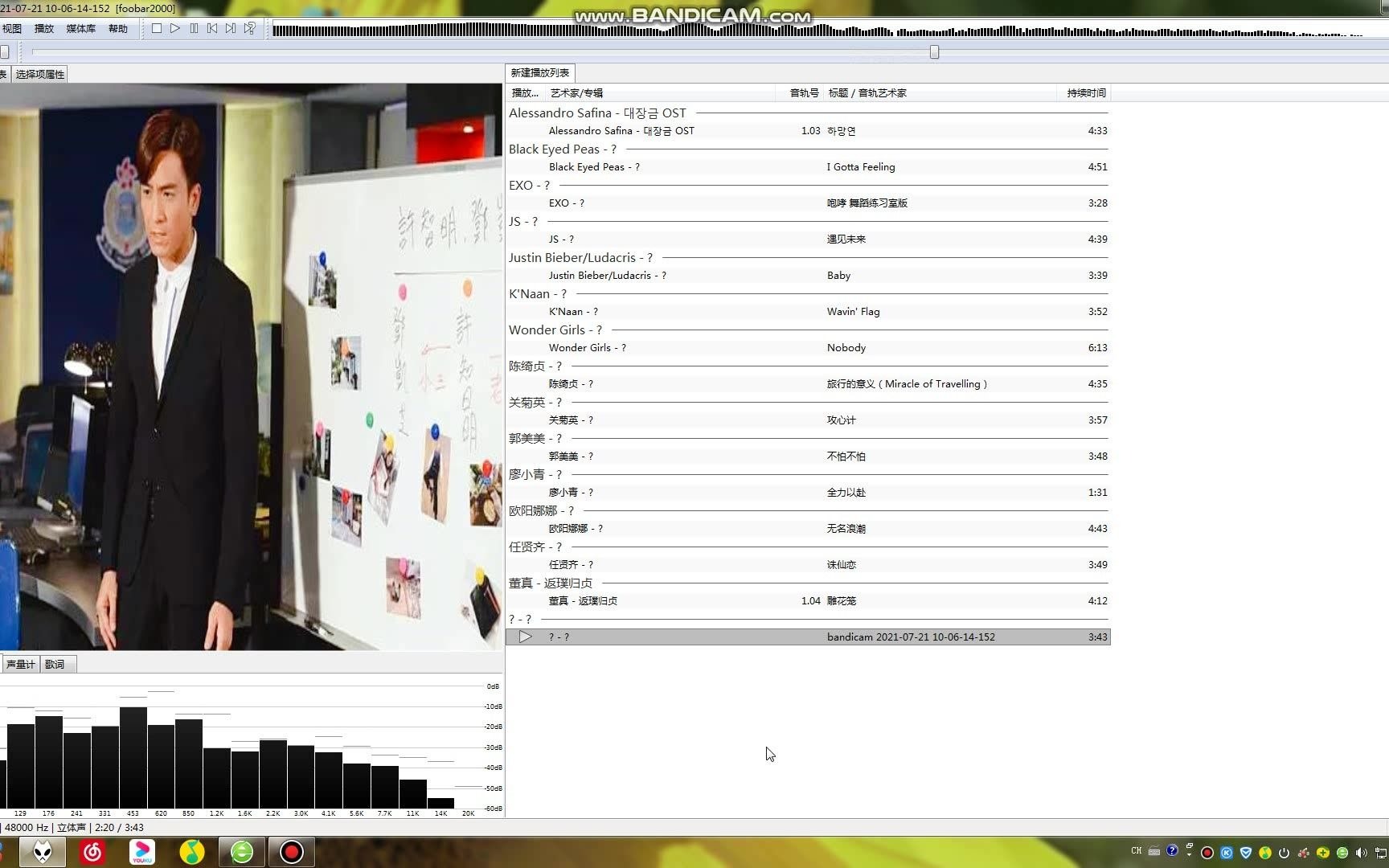The width and height of the screenshot is (1389, 868).
Task: Open the 播放 menu
Action: click(x=44, y=28)
